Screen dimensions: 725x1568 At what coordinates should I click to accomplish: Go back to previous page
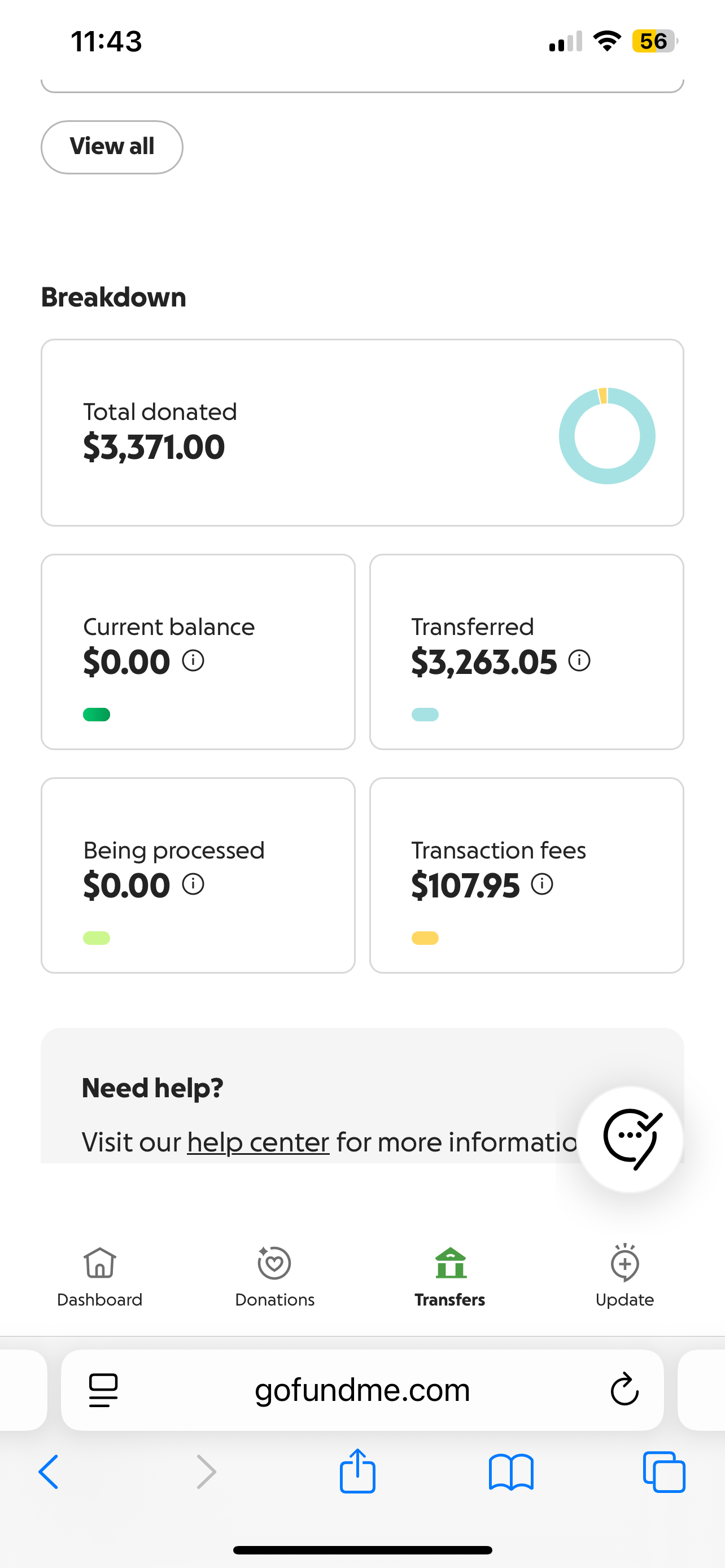tap(49, 1473)
